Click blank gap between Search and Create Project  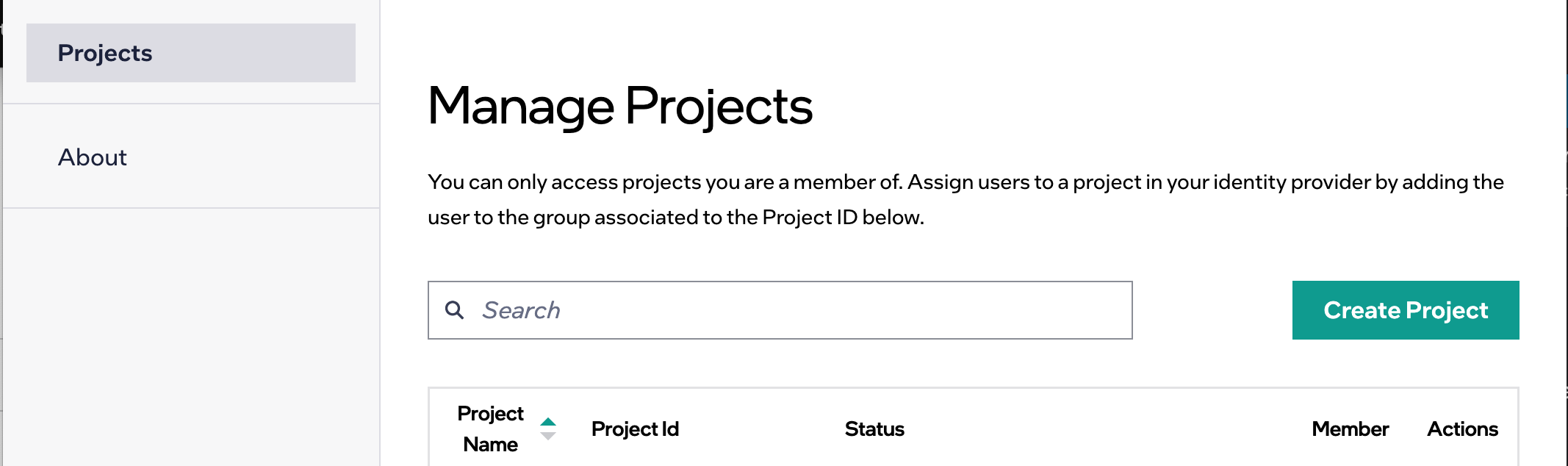(x=1212, y=310)
